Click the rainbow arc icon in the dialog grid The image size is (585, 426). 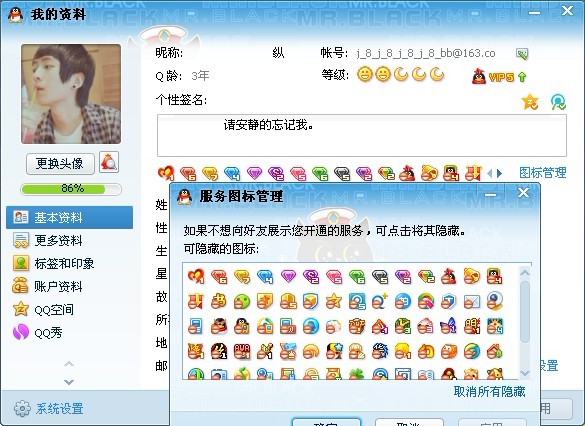pos(426,301)
